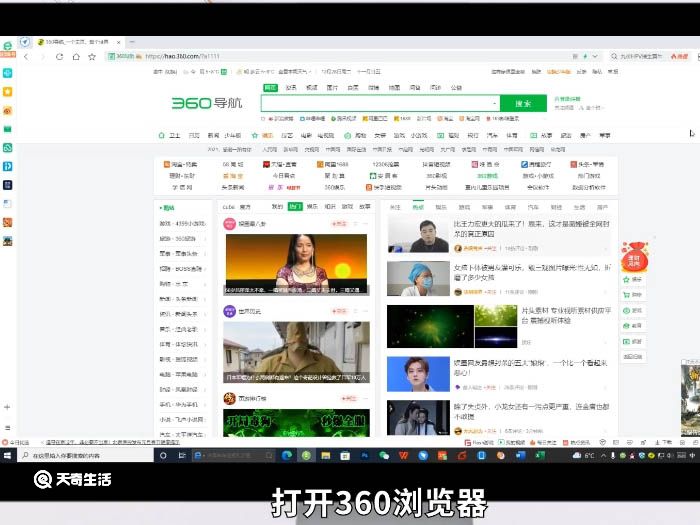The width and height of the screenshot is (700, 525).
Task: Select the 图片 search tab
Action: 332,88
